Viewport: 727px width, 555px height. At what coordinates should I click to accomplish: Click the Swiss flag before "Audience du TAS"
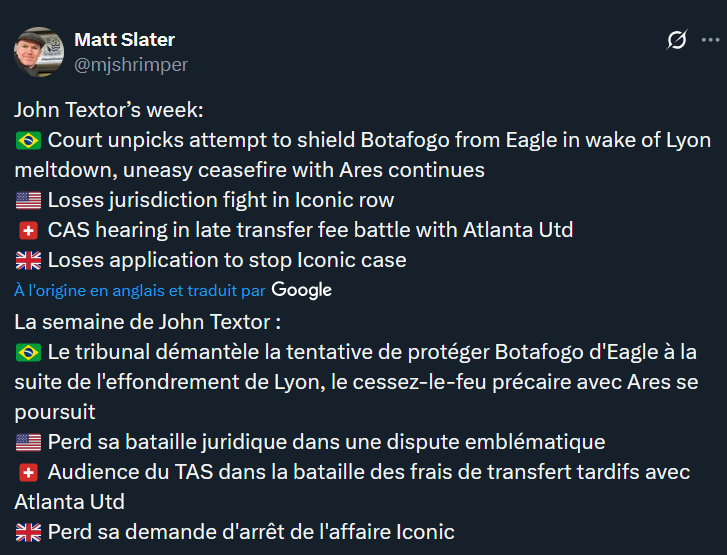click(x=28, y=472)
